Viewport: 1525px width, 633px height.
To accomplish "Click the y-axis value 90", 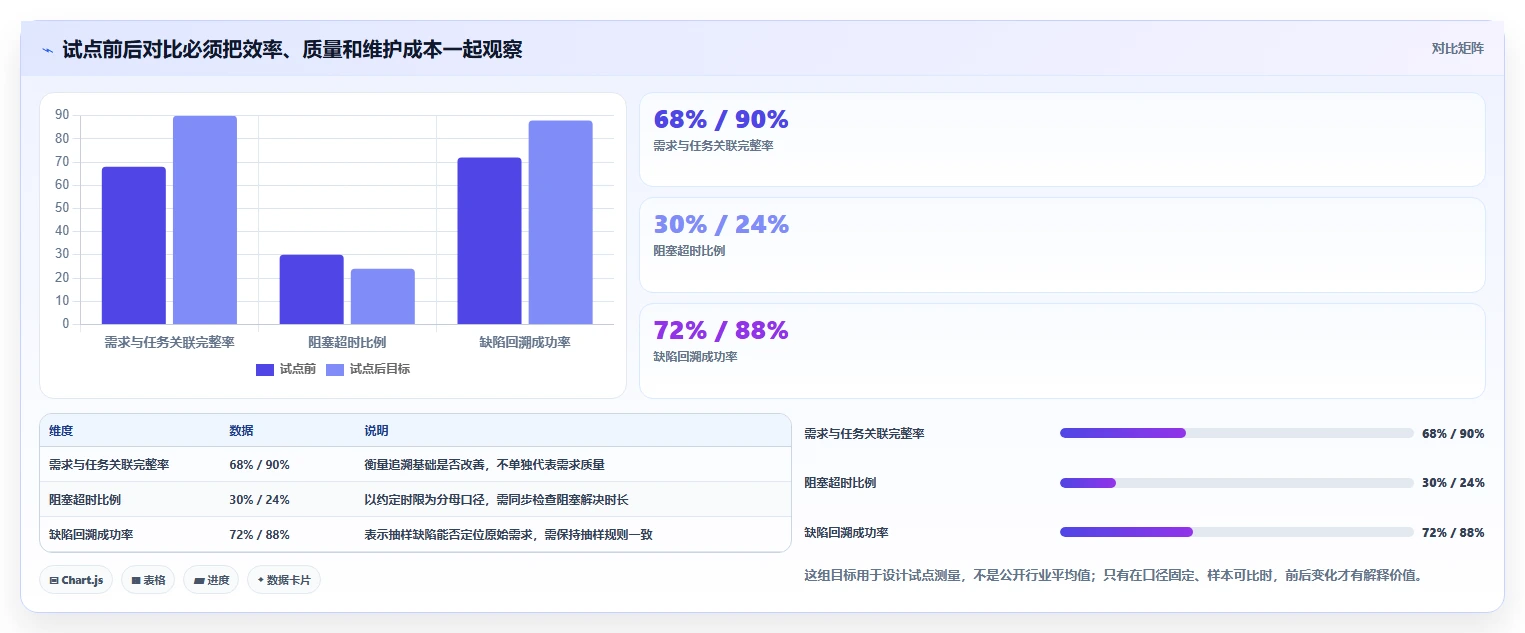I will tap(62, 115).
